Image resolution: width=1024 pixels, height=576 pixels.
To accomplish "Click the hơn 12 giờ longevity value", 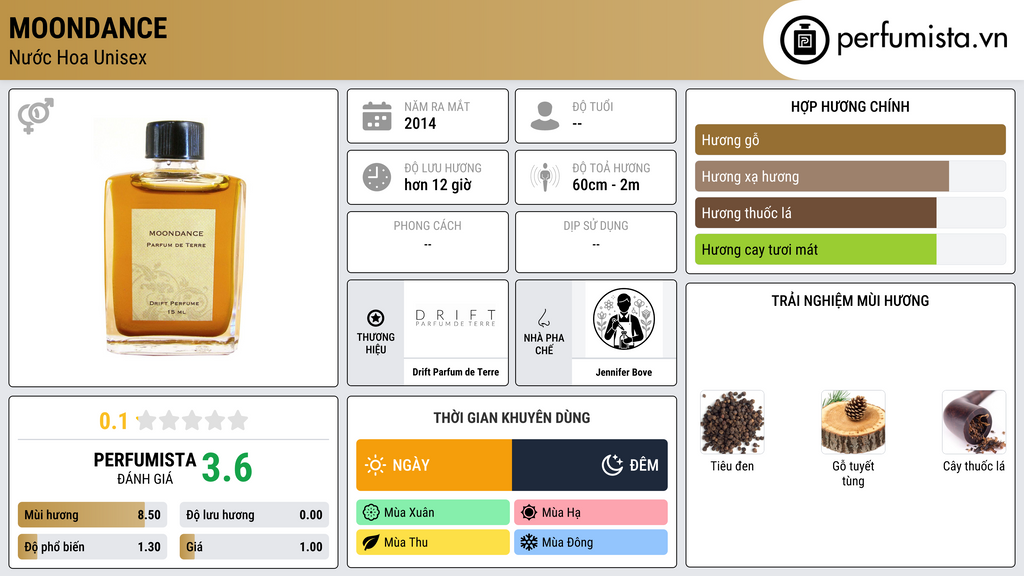I will [438, 185].
